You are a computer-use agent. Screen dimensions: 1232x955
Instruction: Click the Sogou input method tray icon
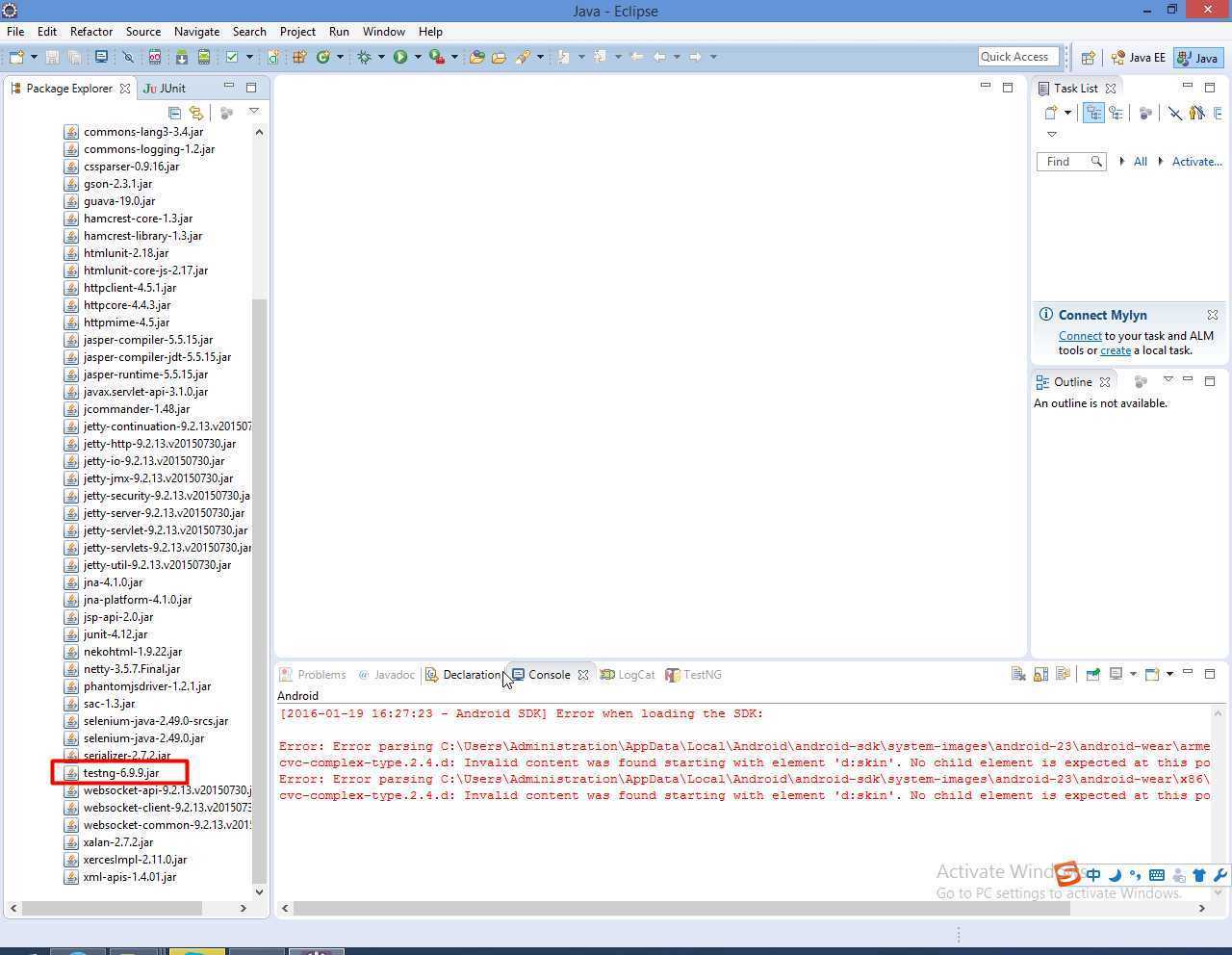tap(1067, 874)
